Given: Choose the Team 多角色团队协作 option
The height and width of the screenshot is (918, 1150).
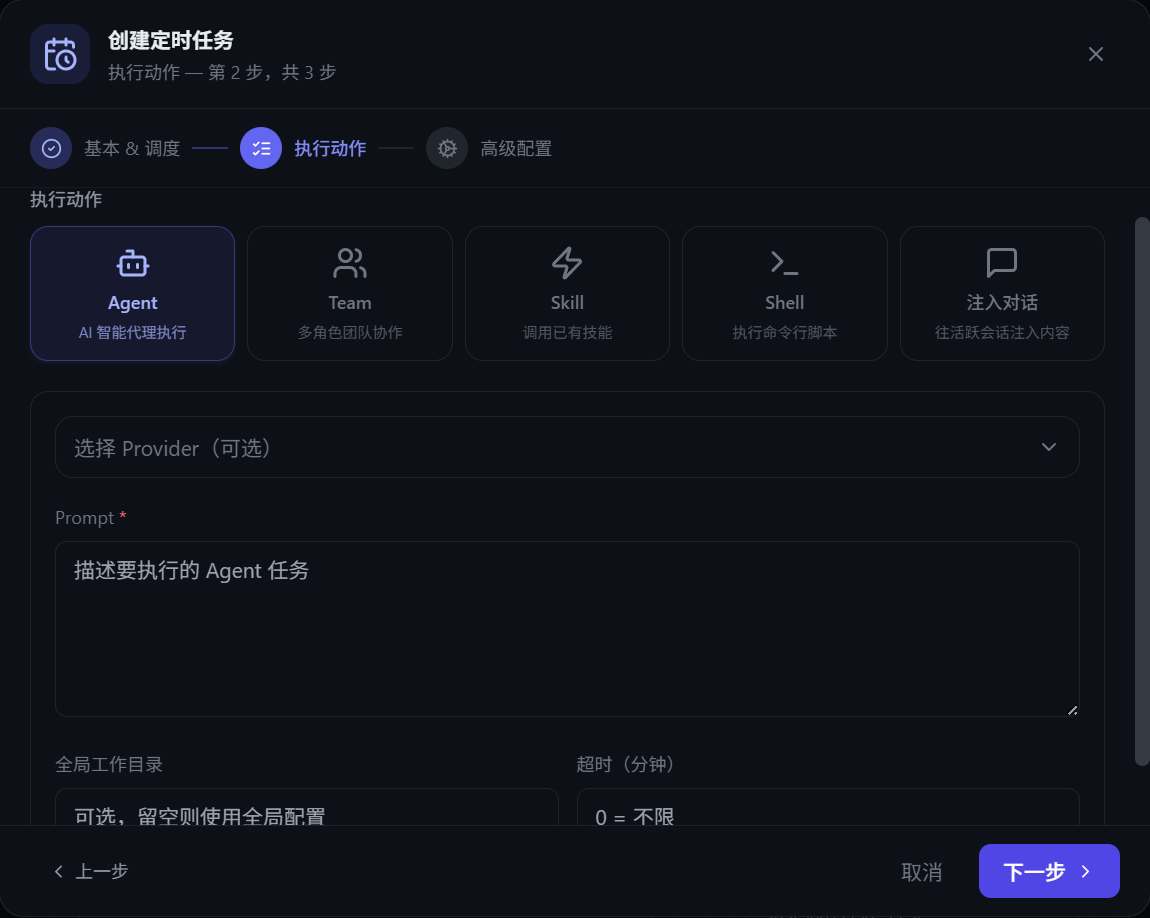Looking at the screenshot, I should (350, 293).
